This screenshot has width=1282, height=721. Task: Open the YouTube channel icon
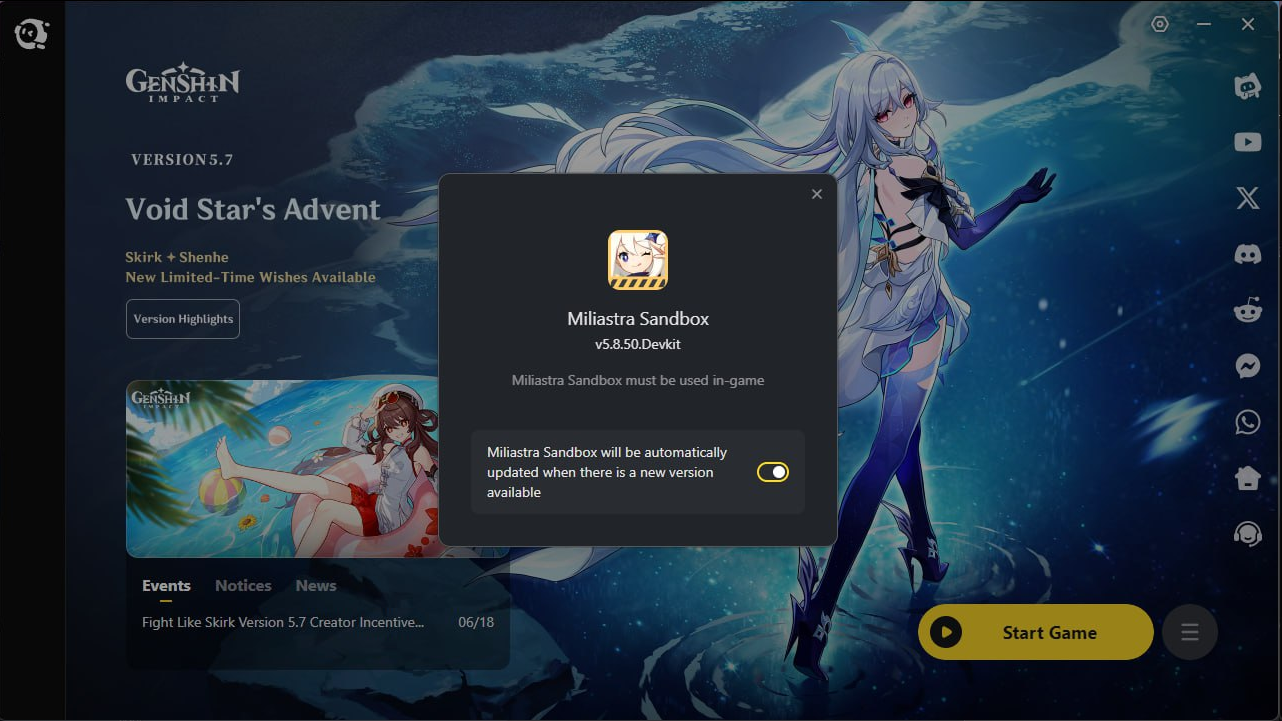[x=1248, y=142]
